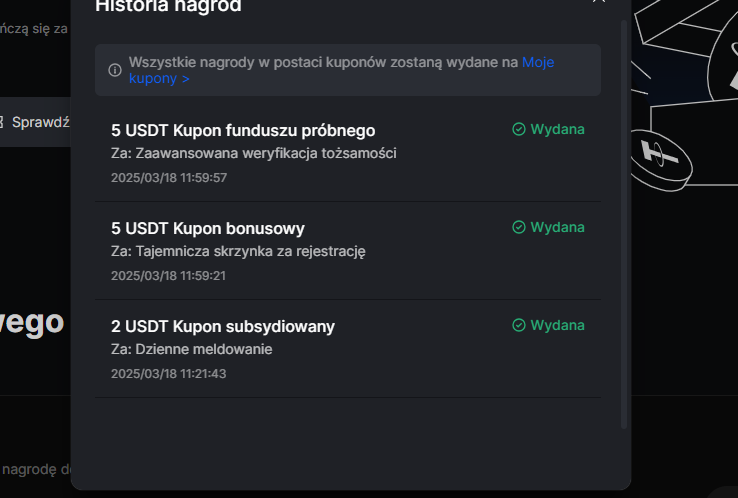Select the 5 USDT Kupon bonusowy title

pos(208,229)
